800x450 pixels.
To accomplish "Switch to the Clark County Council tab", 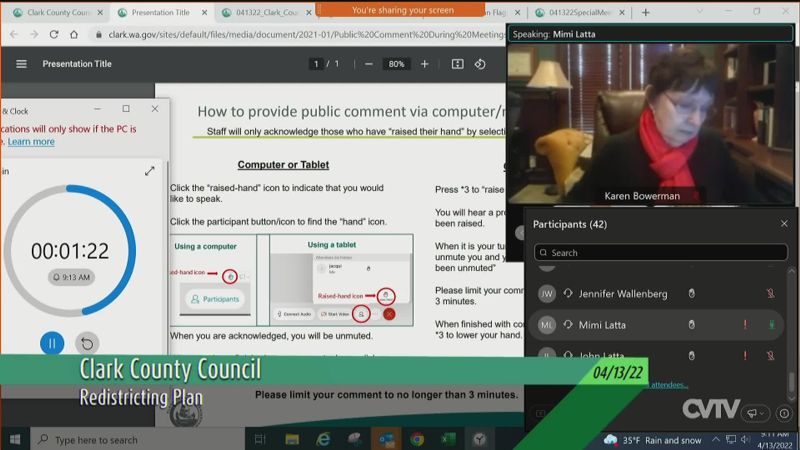I will click(x=52, y=12).
